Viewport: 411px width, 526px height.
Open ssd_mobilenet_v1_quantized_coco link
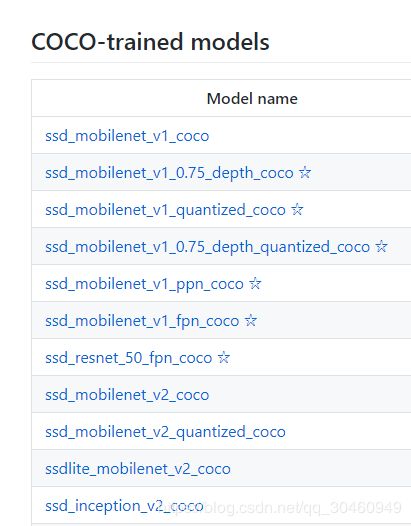(x=165, y=210)
